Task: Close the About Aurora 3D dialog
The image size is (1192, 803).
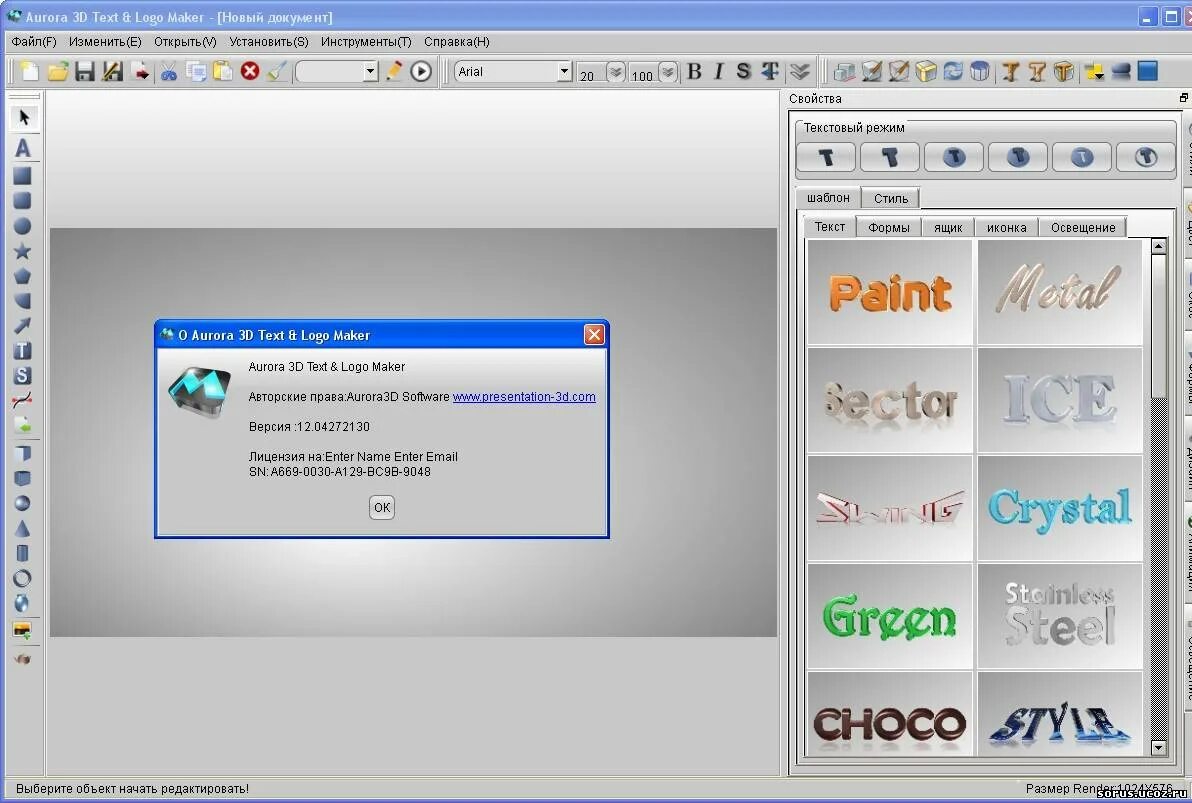Action: click(x=594, y=335)
